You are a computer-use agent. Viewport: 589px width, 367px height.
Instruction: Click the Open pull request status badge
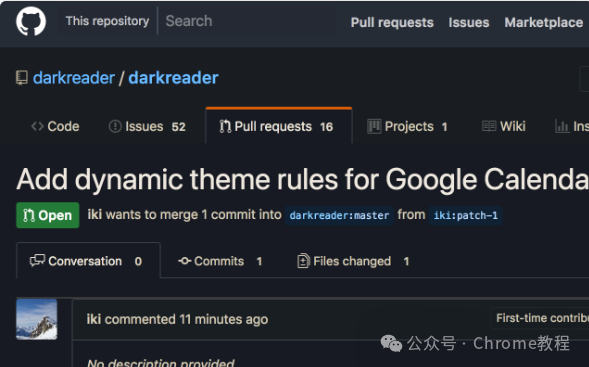pos(48,215)
